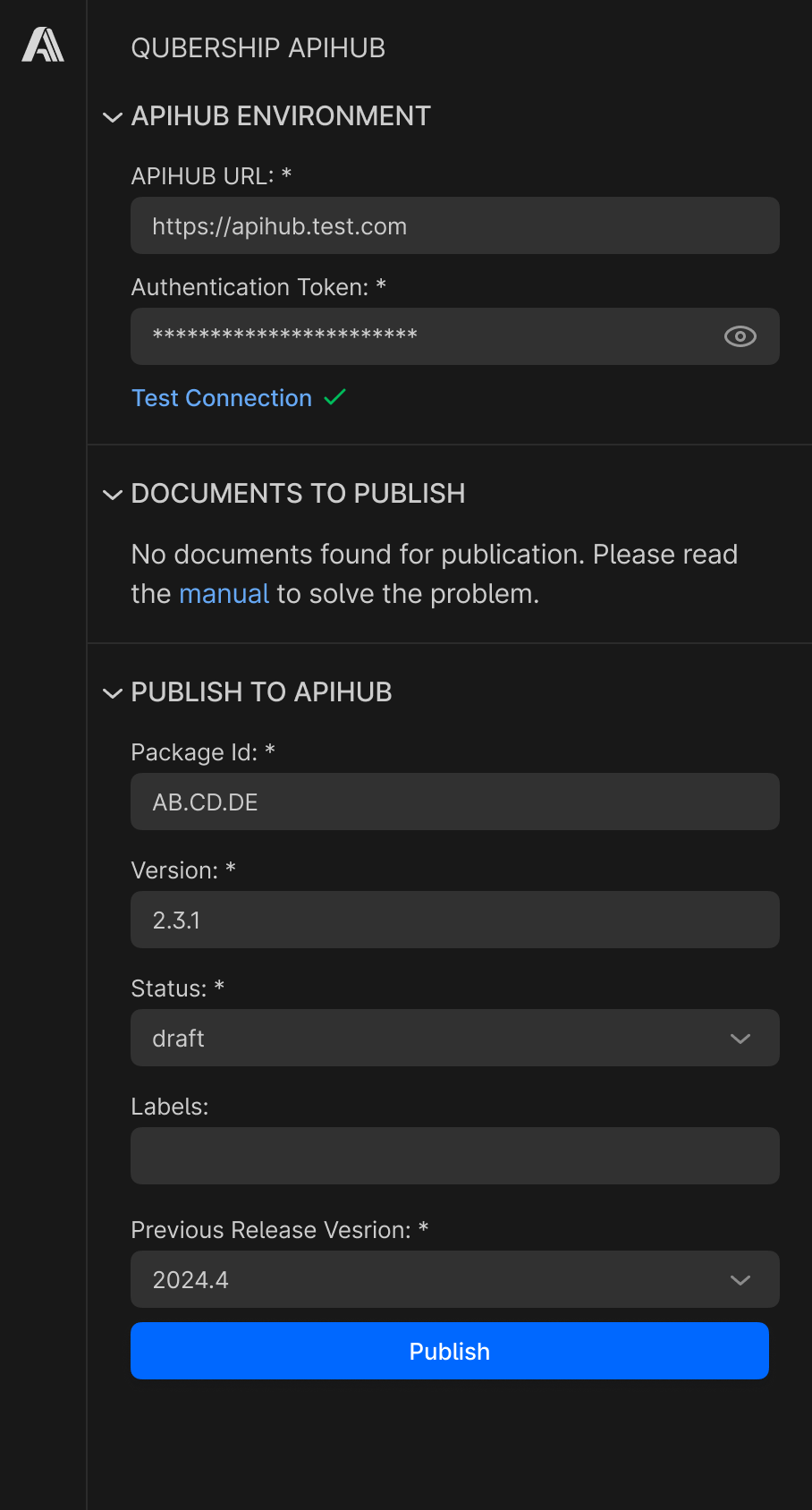Collapse the APIHUB ENVIRONMENT section
This screenshot has height=1510, width=812.
point(113,117)
